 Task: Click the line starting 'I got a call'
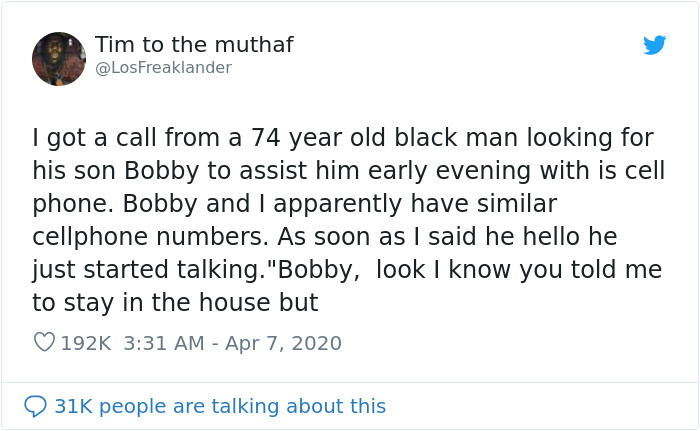click(x=343, y=138)
